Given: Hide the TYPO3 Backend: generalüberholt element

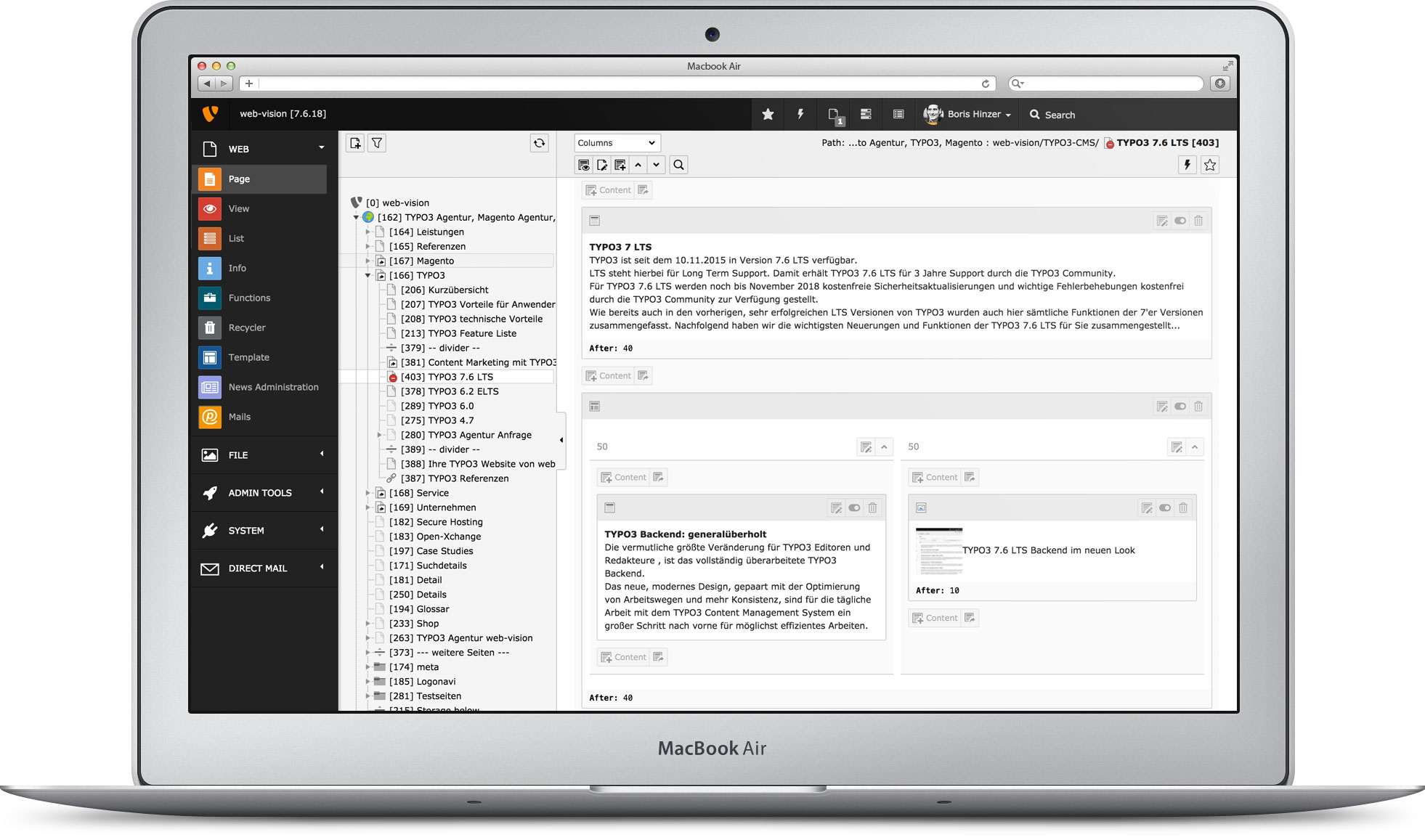Looking at the screenshot, I should point(854,507).
